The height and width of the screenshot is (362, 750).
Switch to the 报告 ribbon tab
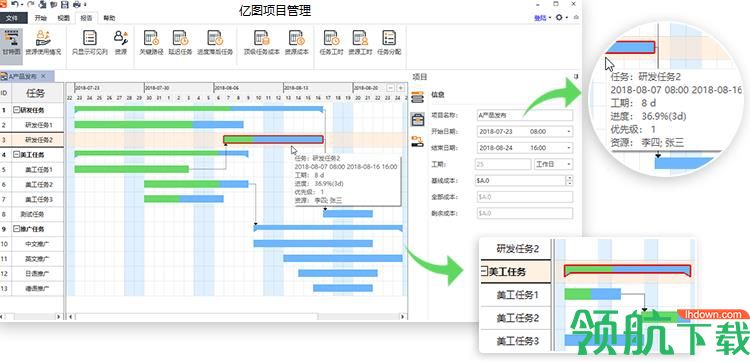tap(86, 18)
